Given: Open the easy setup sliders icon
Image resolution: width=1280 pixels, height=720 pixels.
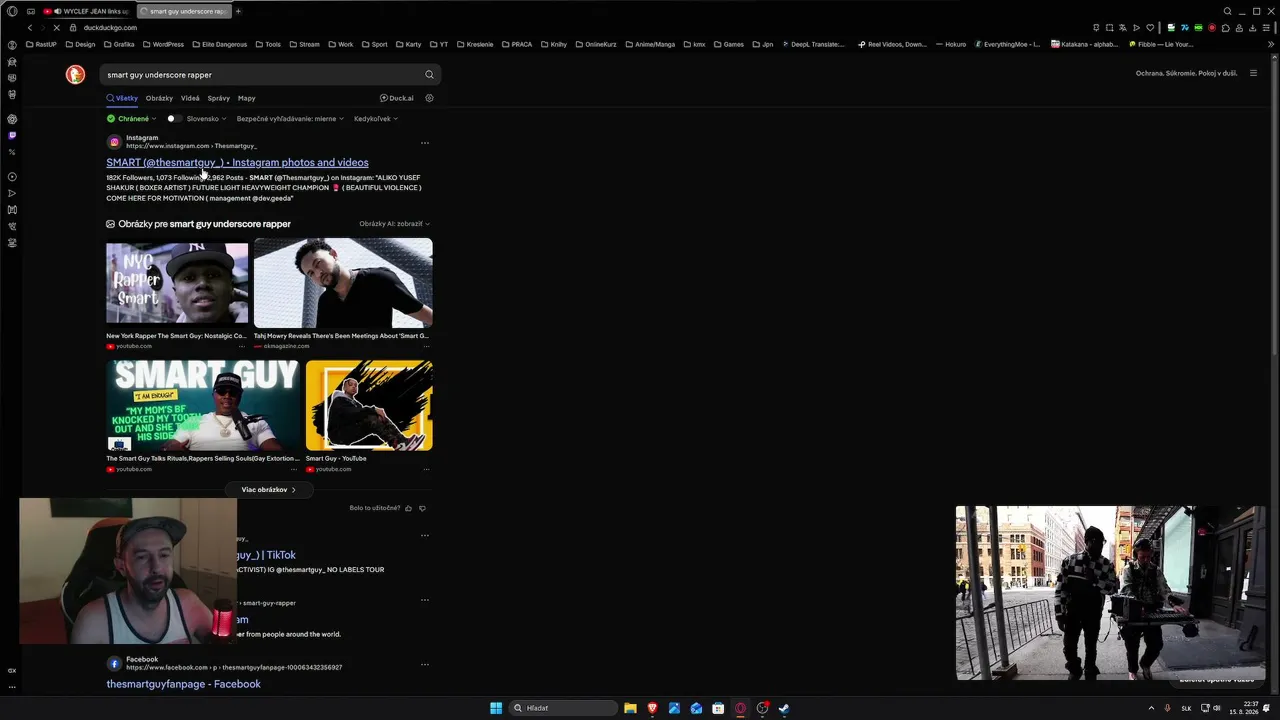Looking at the screenshot, I should (1266, 28).
